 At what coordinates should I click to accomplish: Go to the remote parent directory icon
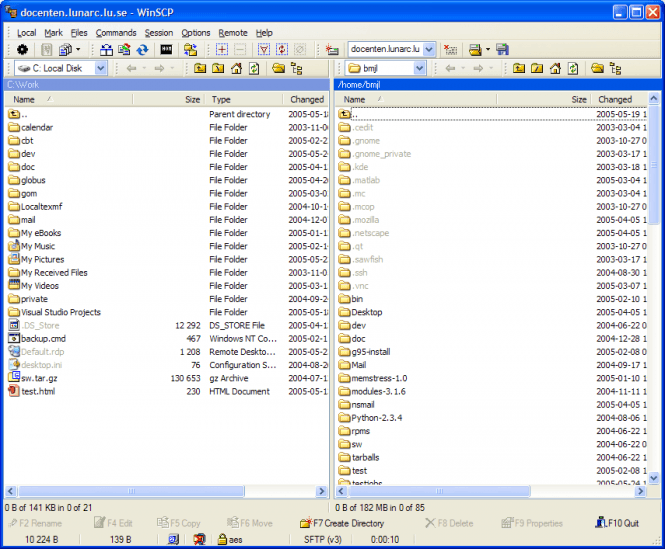pos(519,68)
